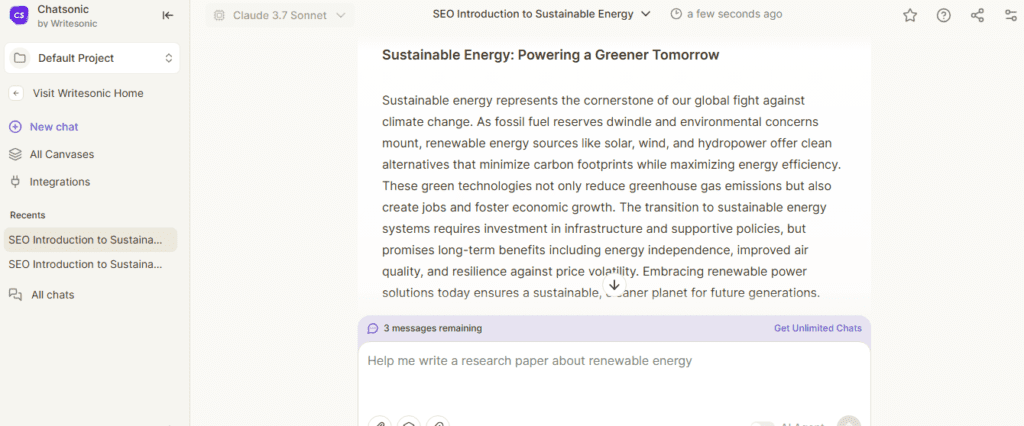Open All chats in the sidebar

click(52, 295)
